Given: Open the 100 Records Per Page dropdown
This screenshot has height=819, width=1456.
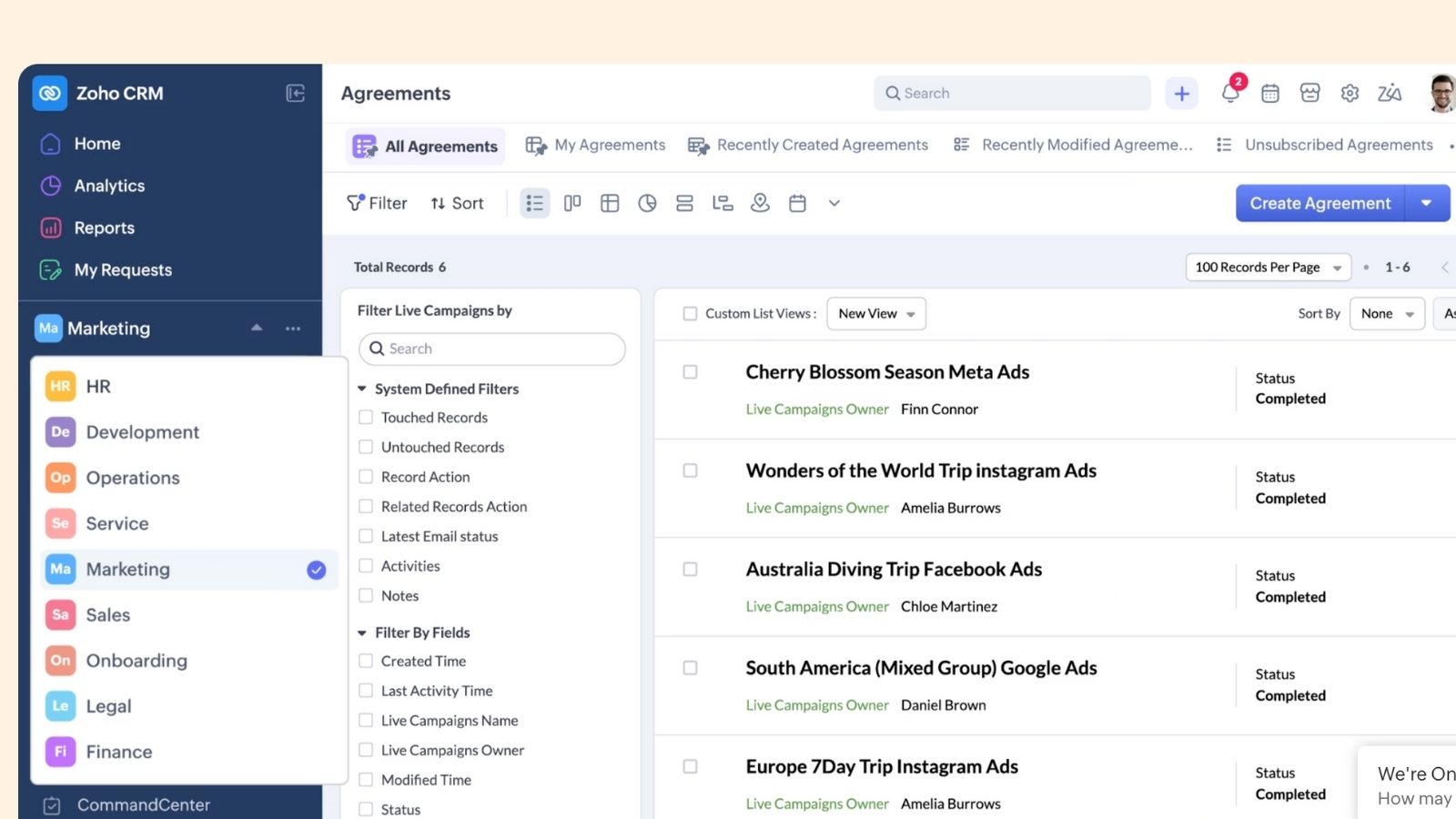Looking at the screenshot, I should [1268, 267].
